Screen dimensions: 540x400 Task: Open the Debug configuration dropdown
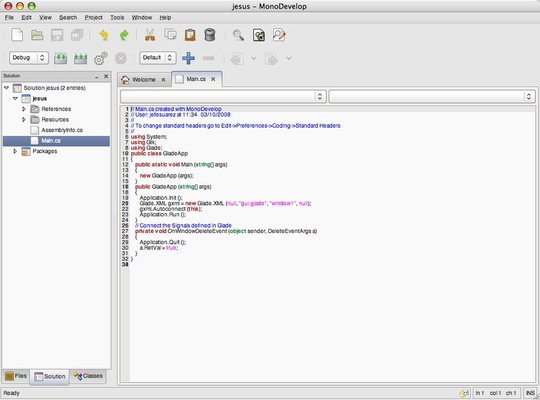pos(29,58)
